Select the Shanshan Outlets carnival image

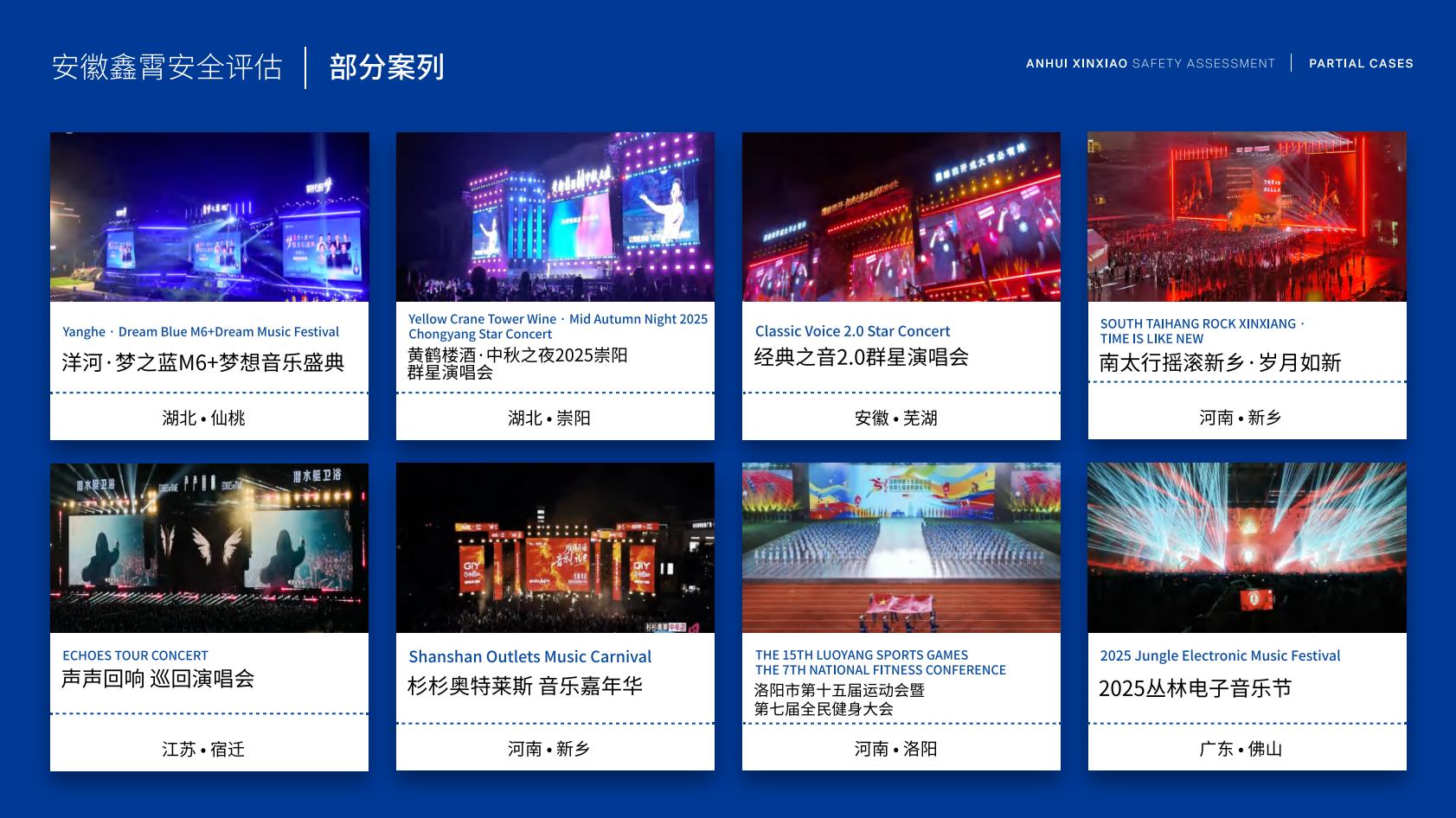555,548
